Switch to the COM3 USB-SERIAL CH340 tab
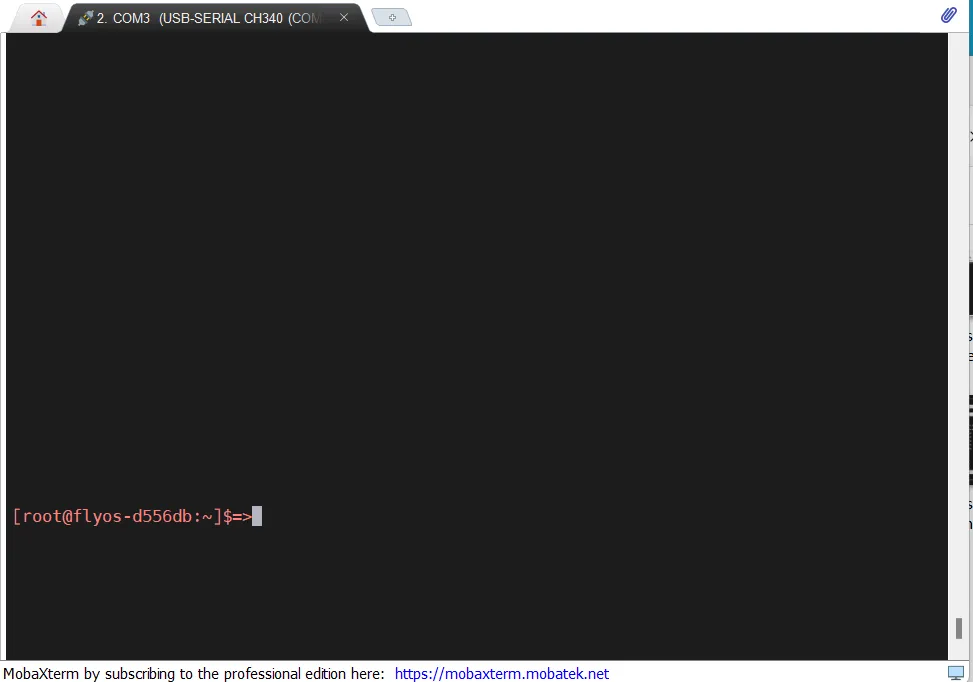Viewport: 973px width, 682px height. pos(210,18)
